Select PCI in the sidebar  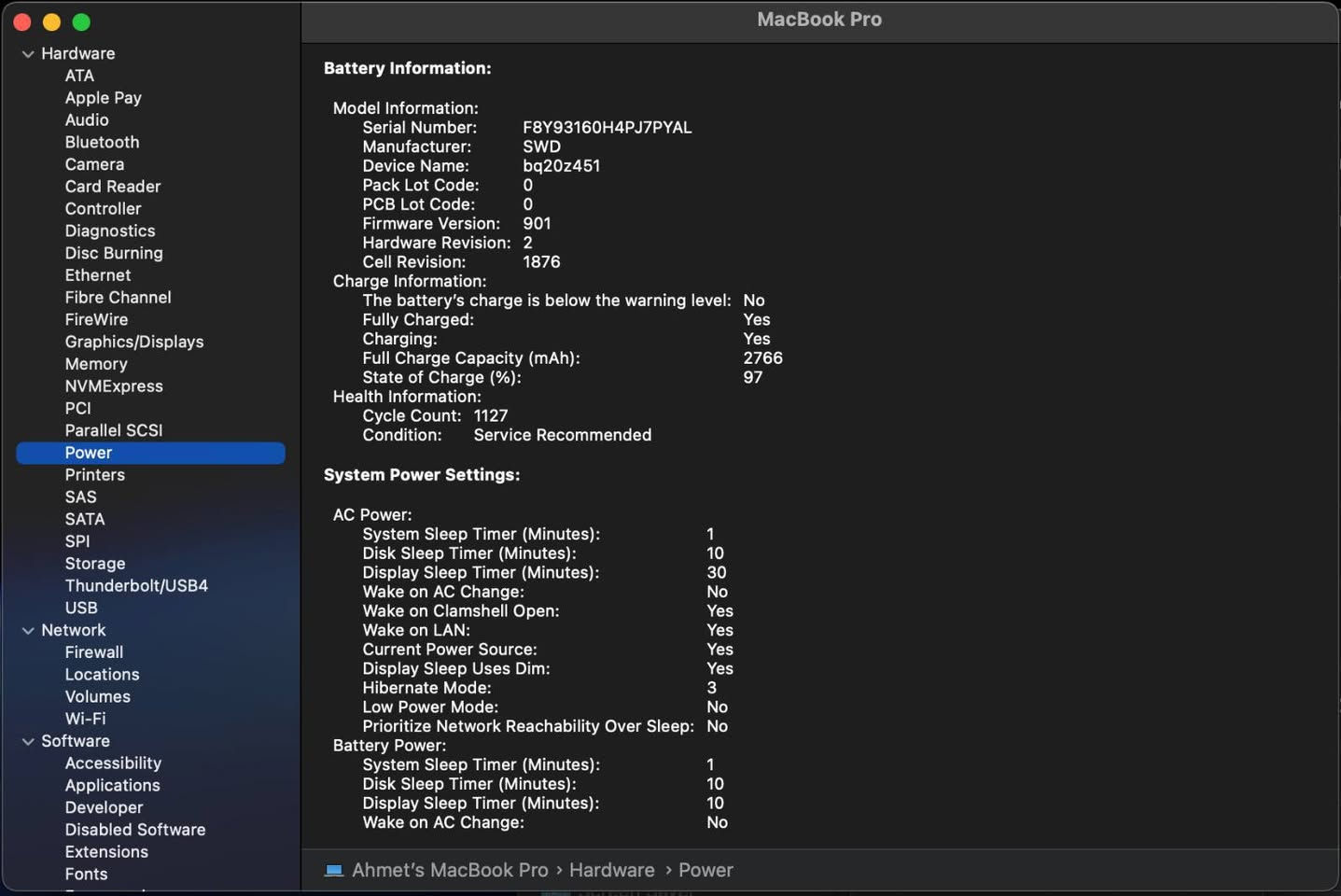coord(78,409)
